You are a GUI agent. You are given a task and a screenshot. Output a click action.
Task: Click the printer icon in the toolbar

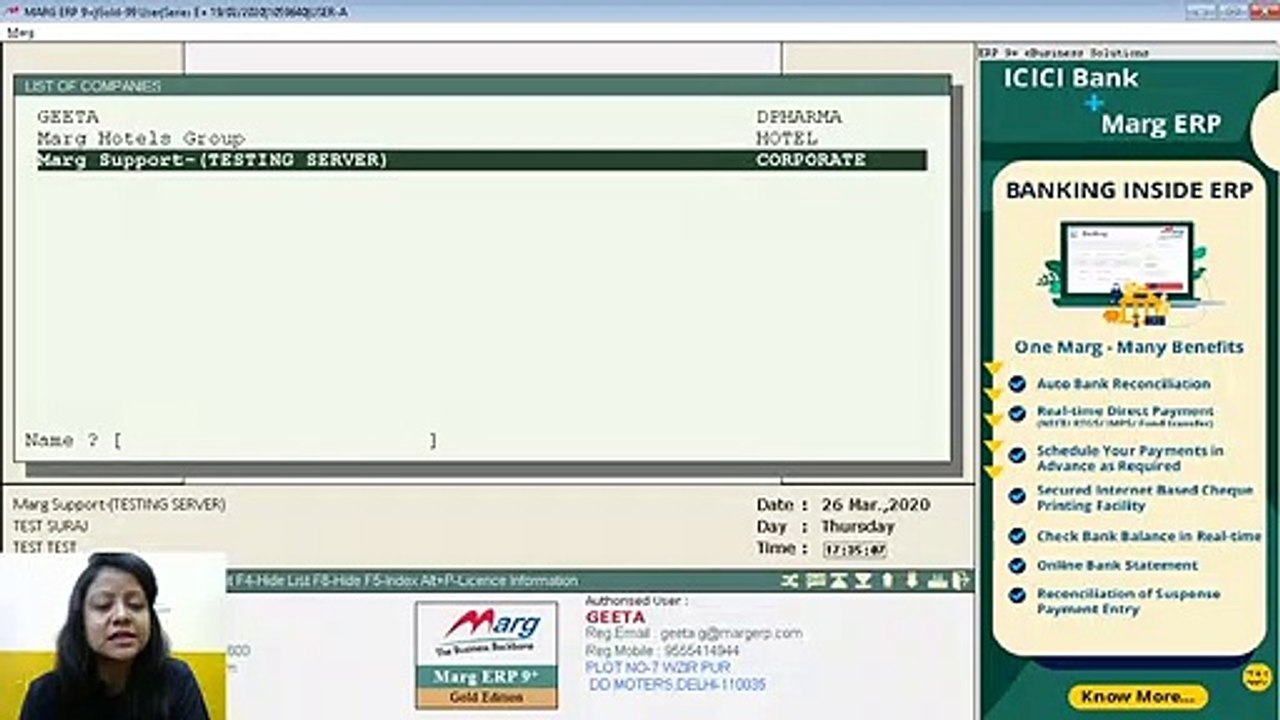click(937, 581)
